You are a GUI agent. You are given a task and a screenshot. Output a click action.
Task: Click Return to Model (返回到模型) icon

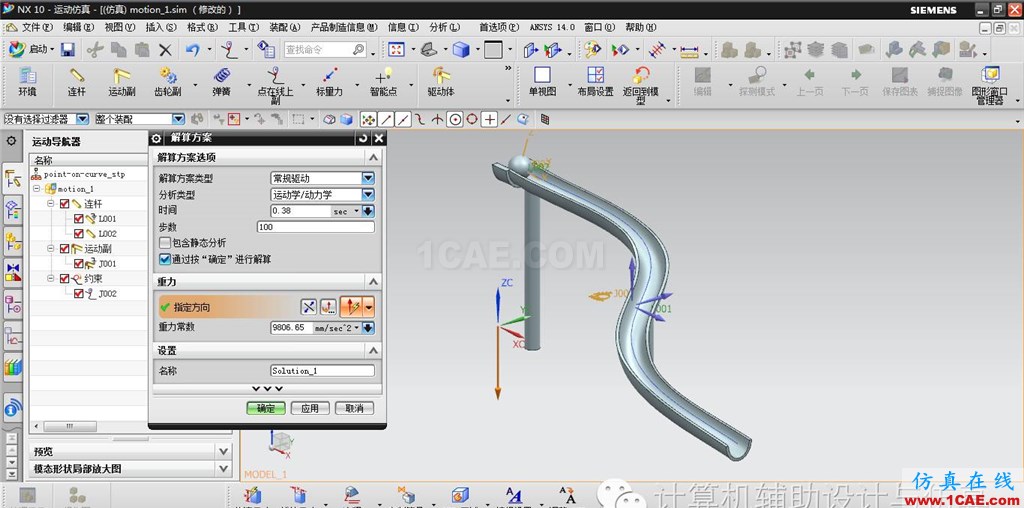click(641, 86)
